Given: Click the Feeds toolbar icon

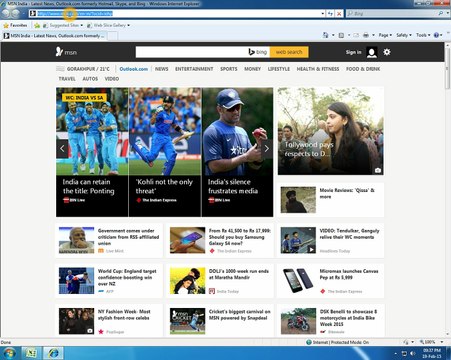Looking at the screenshot, I should tap(341, 35).
